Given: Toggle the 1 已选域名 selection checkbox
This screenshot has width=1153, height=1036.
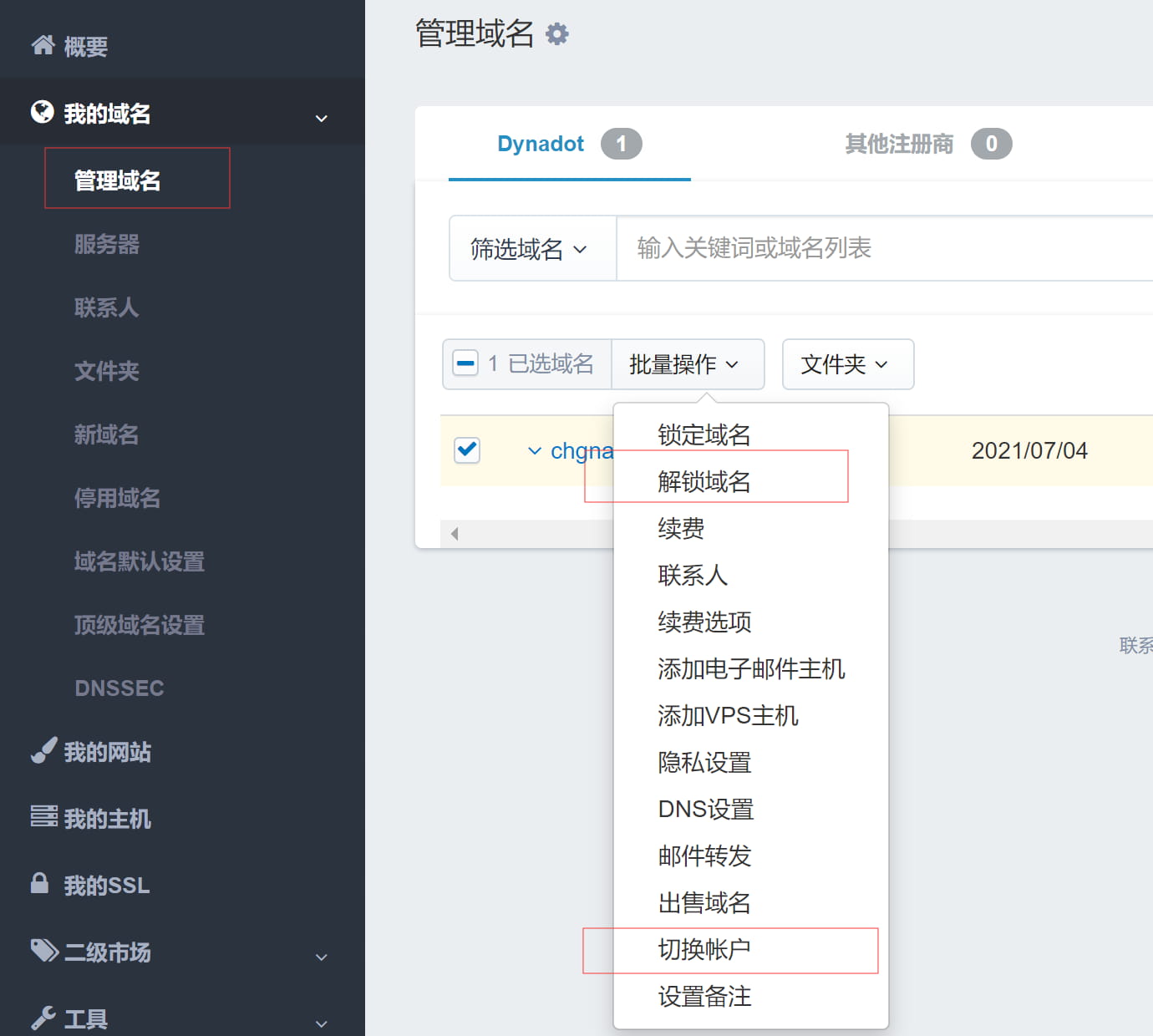Looking at the screenshot, I should click(x=465, y=363).
